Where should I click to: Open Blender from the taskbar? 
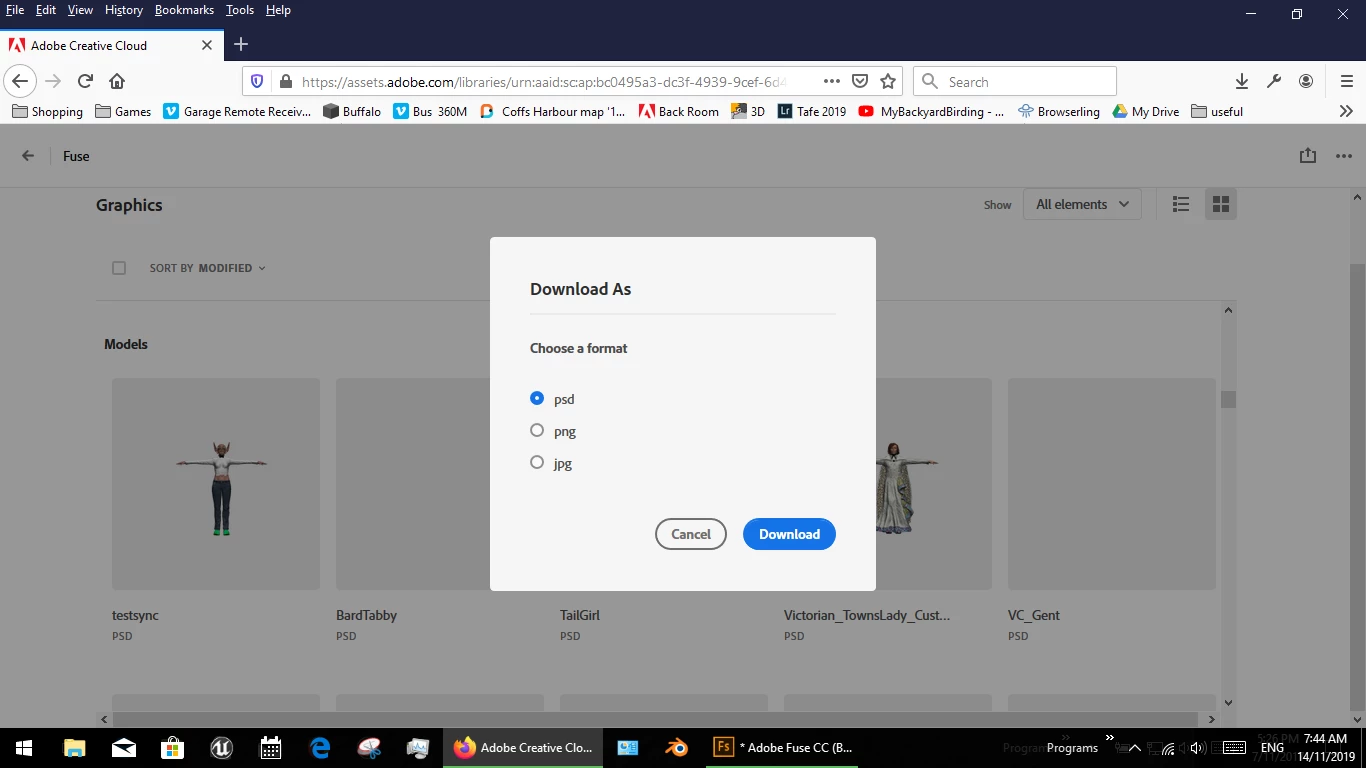click(677, 747)
